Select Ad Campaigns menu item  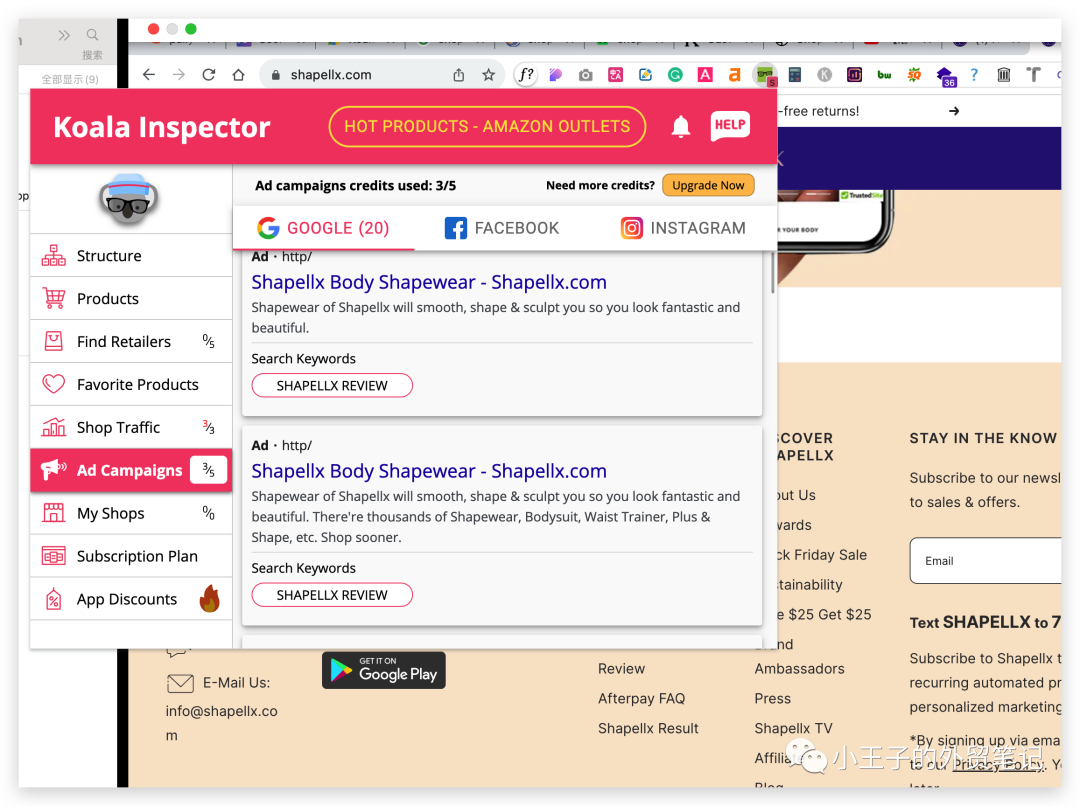[131, 470]
